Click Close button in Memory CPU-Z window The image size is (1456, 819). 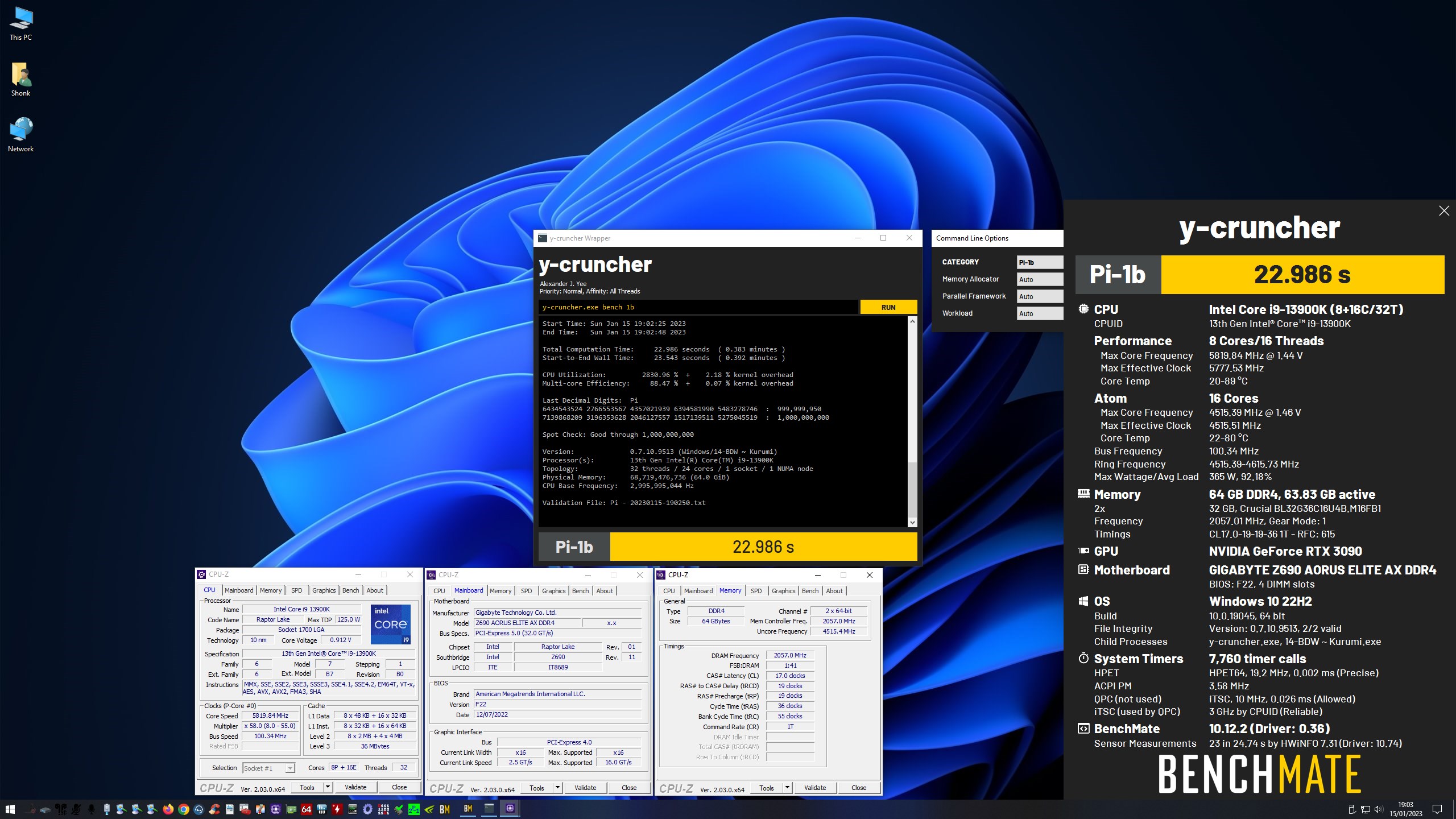(x=859, y=788)
